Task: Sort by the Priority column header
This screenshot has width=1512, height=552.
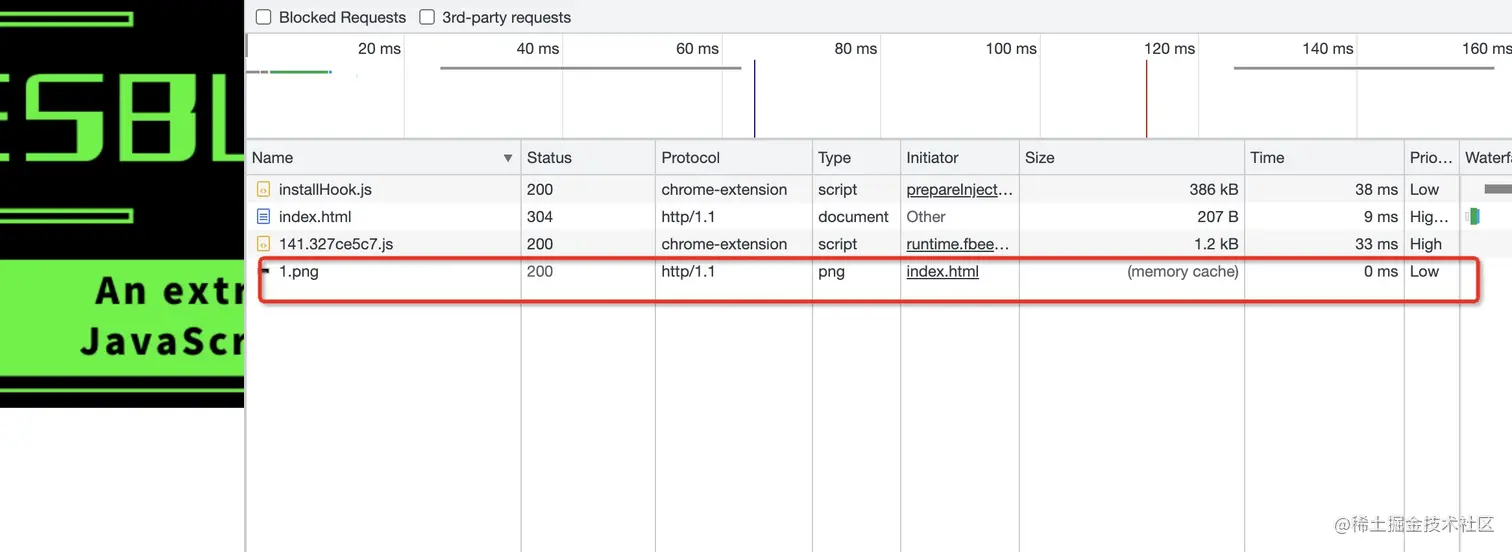Action: (1431, 157)
